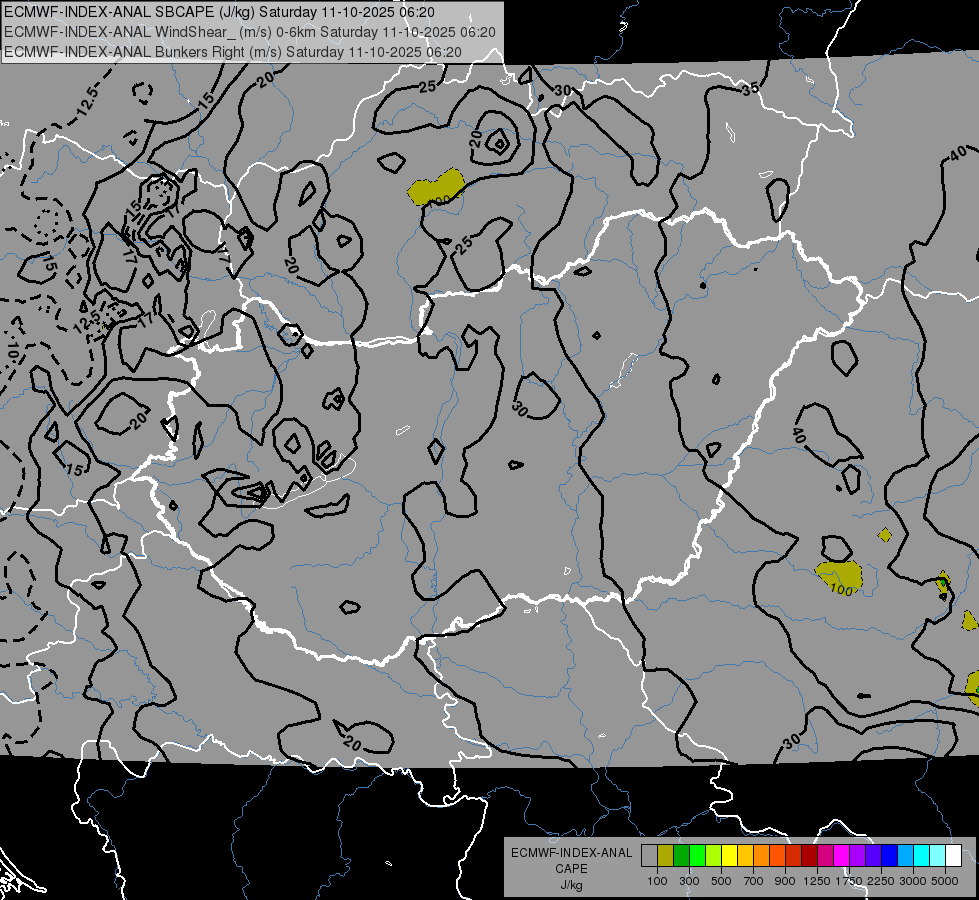Viewport: 979px width, 900px height.
Task: Click the 700 legend tick label
Action: click(x=754, y=881)
